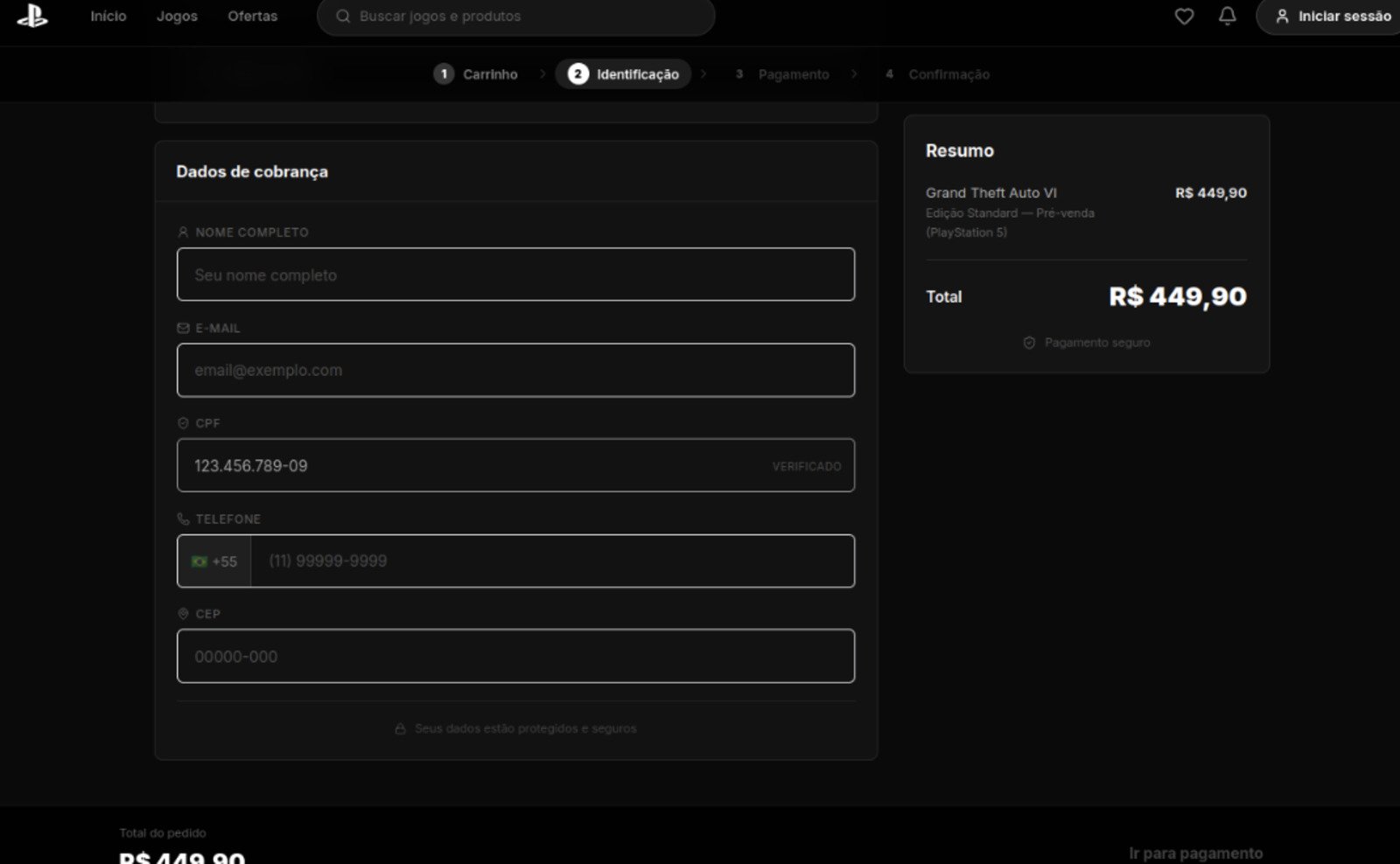Open the wishlist heart icon
Screen dimensions: 1400x864
tap(1184, 16)
